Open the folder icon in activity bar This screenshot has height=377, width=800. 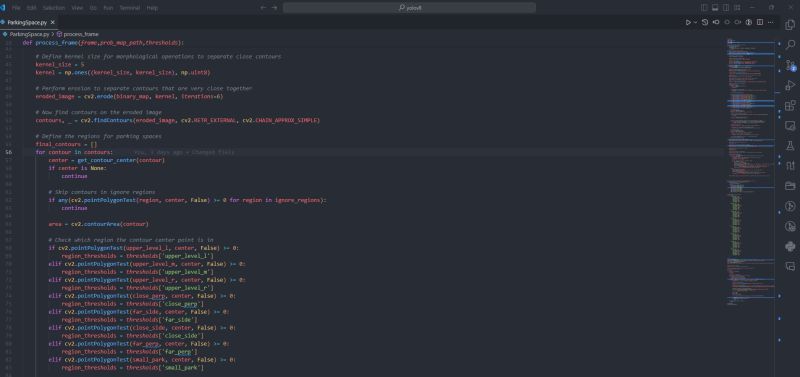coord(790,186)
